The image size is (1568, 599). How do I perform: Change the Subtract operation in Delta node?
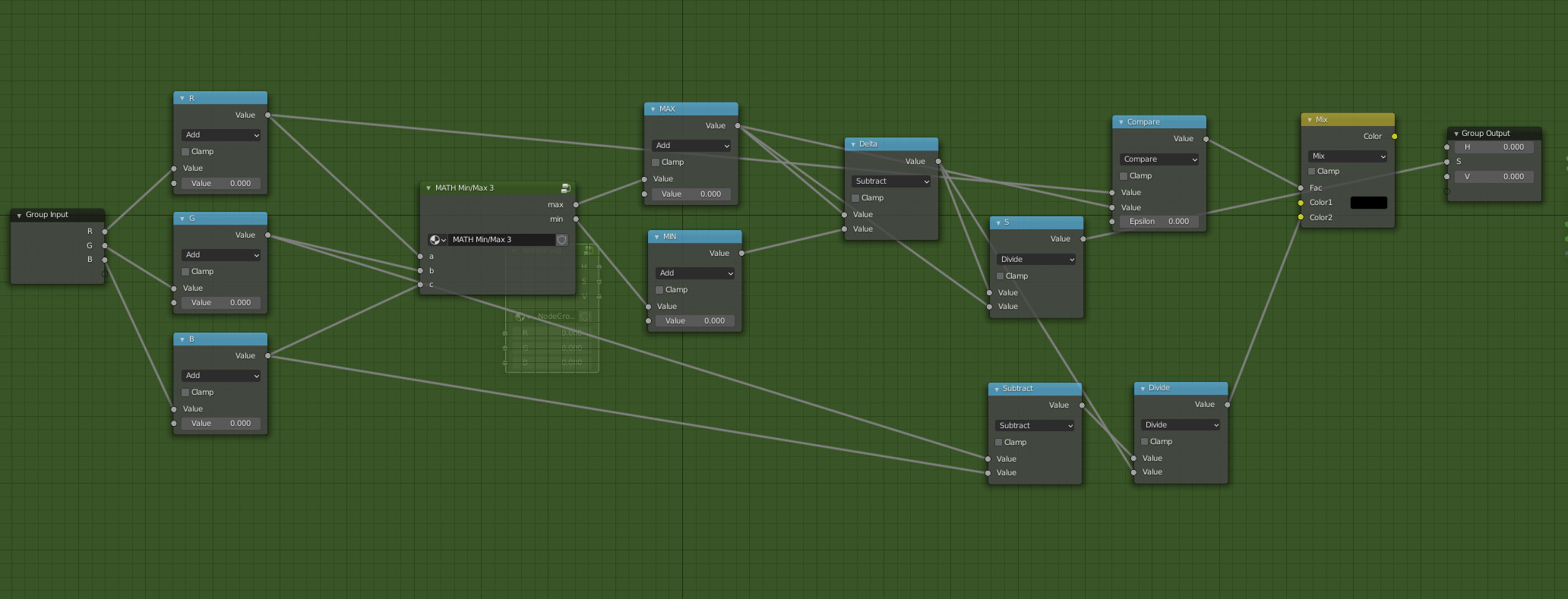pyautogui.click(x=891, y=181)
